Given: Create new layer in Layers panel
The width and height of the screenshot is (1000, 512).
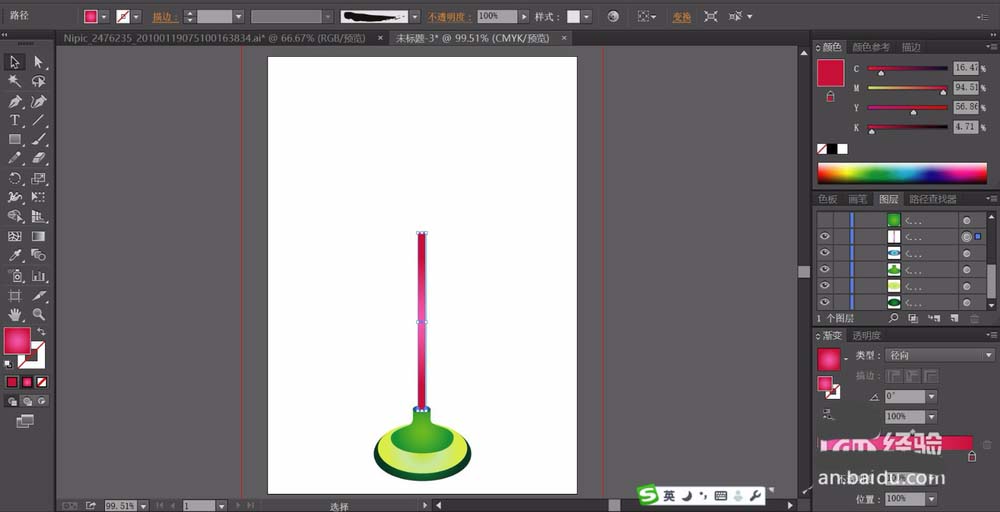Looking at the screenshot, I should (x=955, y=318).
